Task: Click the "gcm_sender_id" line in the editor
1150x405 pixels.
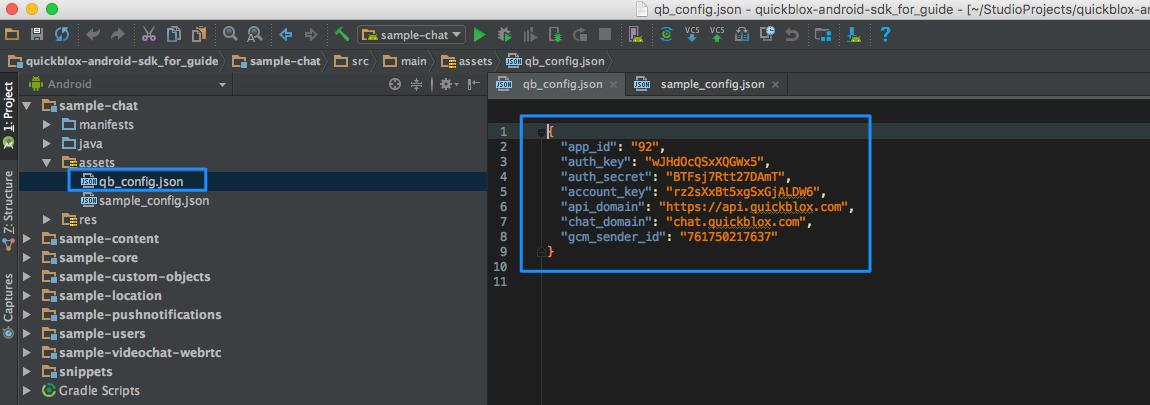Action: tap(669, 236)
